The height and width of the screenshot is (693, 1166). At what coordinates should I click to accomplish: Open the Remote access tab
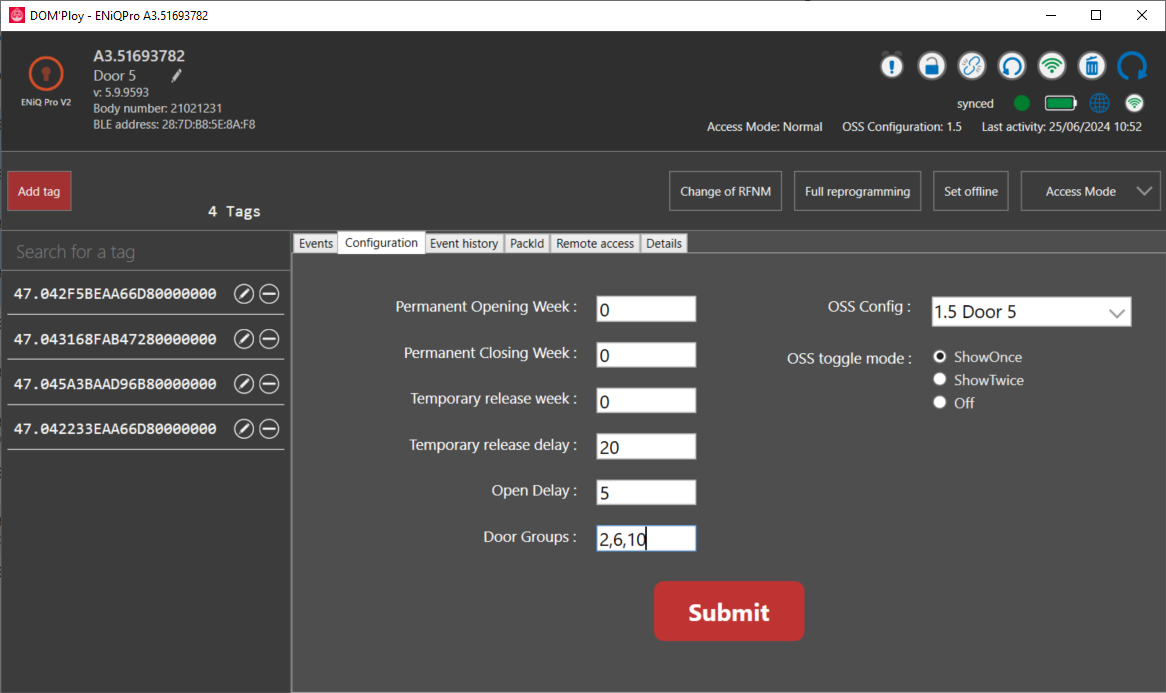tap(595, 243)
